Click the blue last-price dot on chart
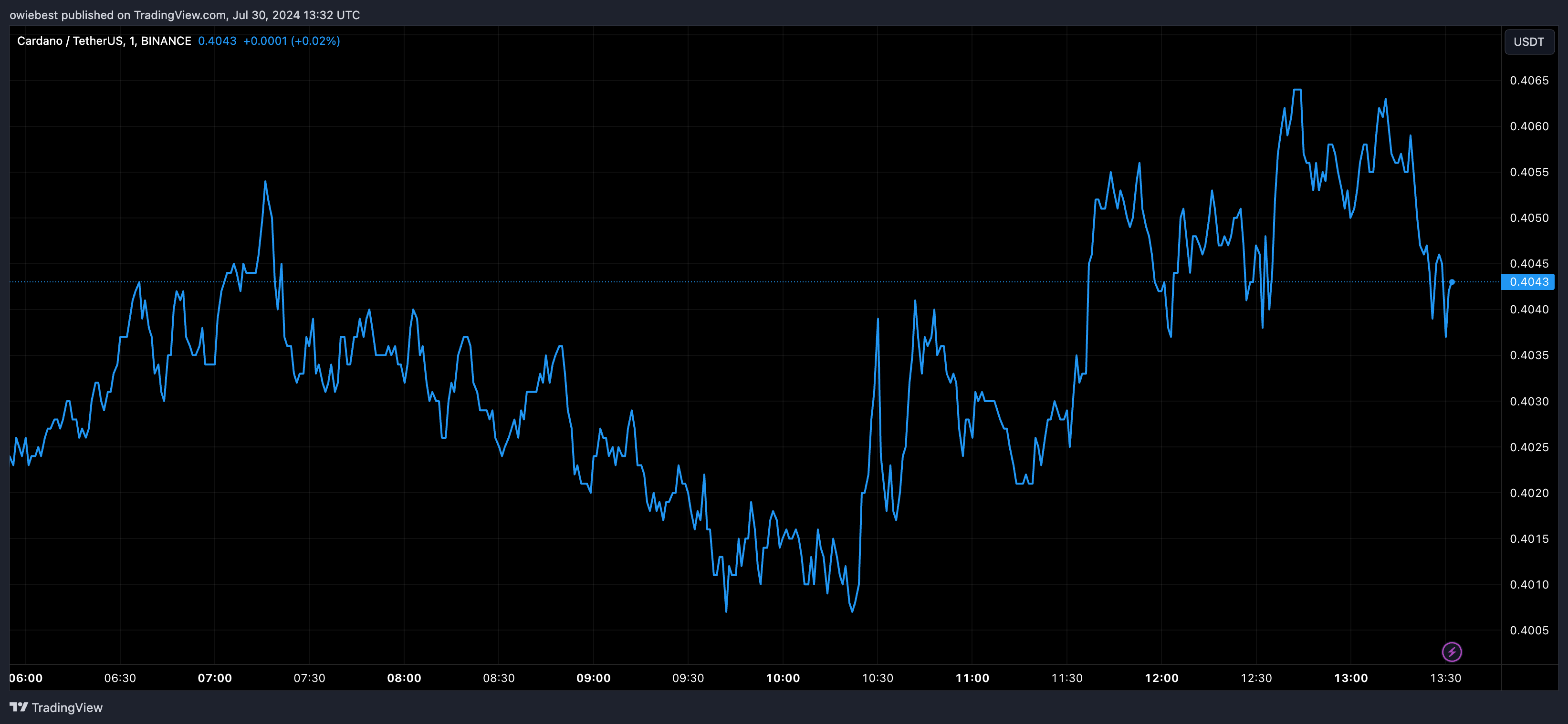The height and width of the screenshot is (724, 1568). tap(1453, 282)
